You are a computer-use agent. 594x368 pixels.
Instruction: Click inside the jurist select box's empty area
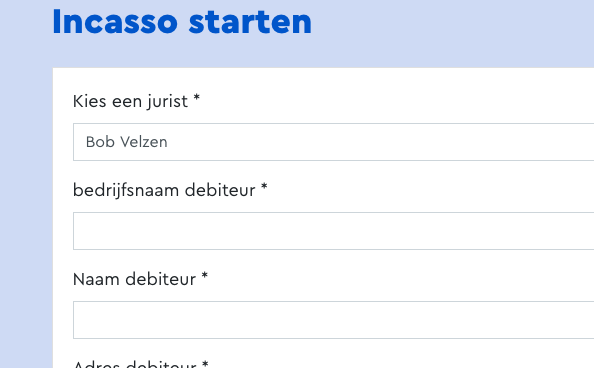379,142
